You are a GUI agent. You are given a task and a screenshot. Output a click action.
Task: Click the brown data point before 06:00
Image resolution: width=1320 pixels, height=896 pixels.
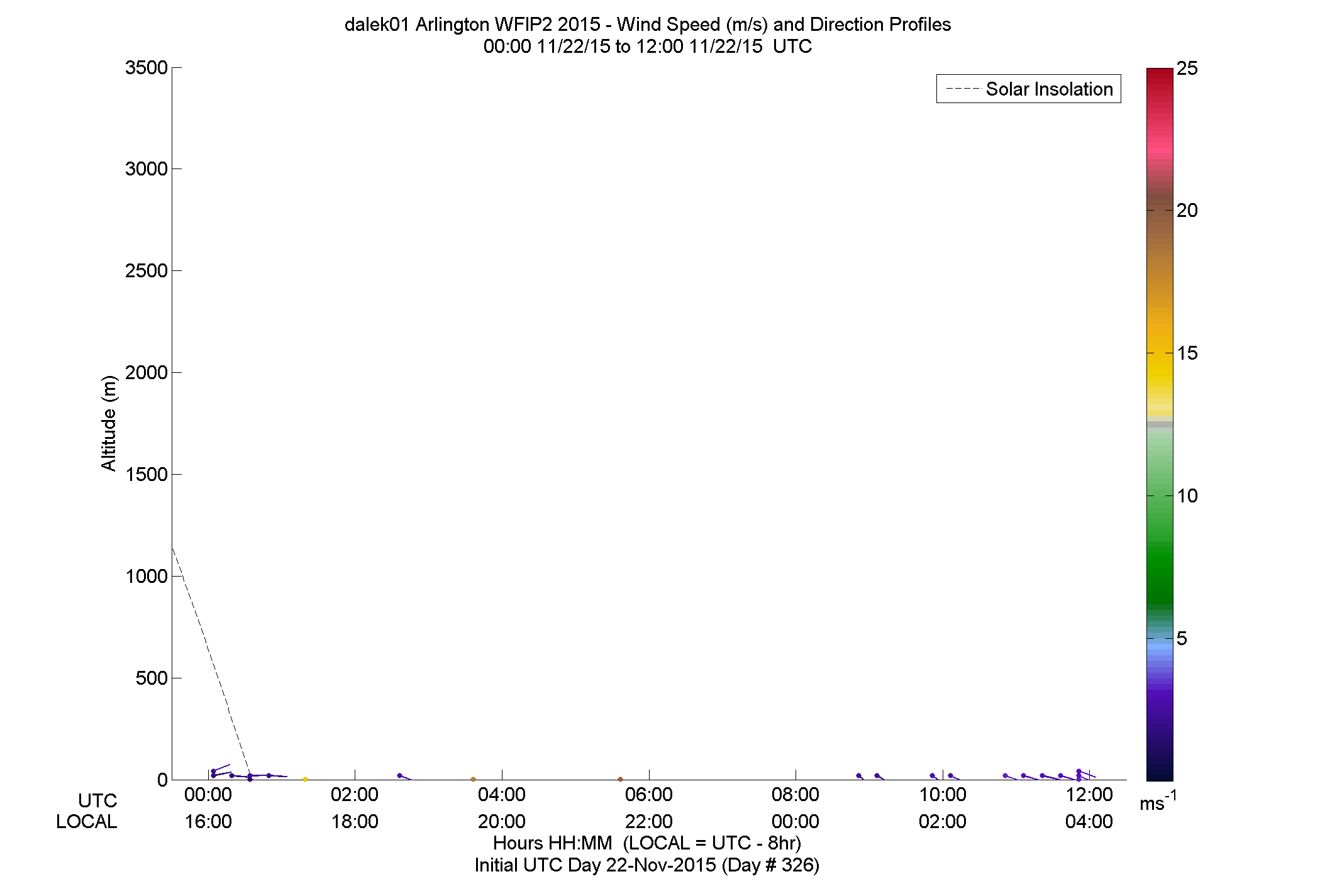(x=620, y=780)
